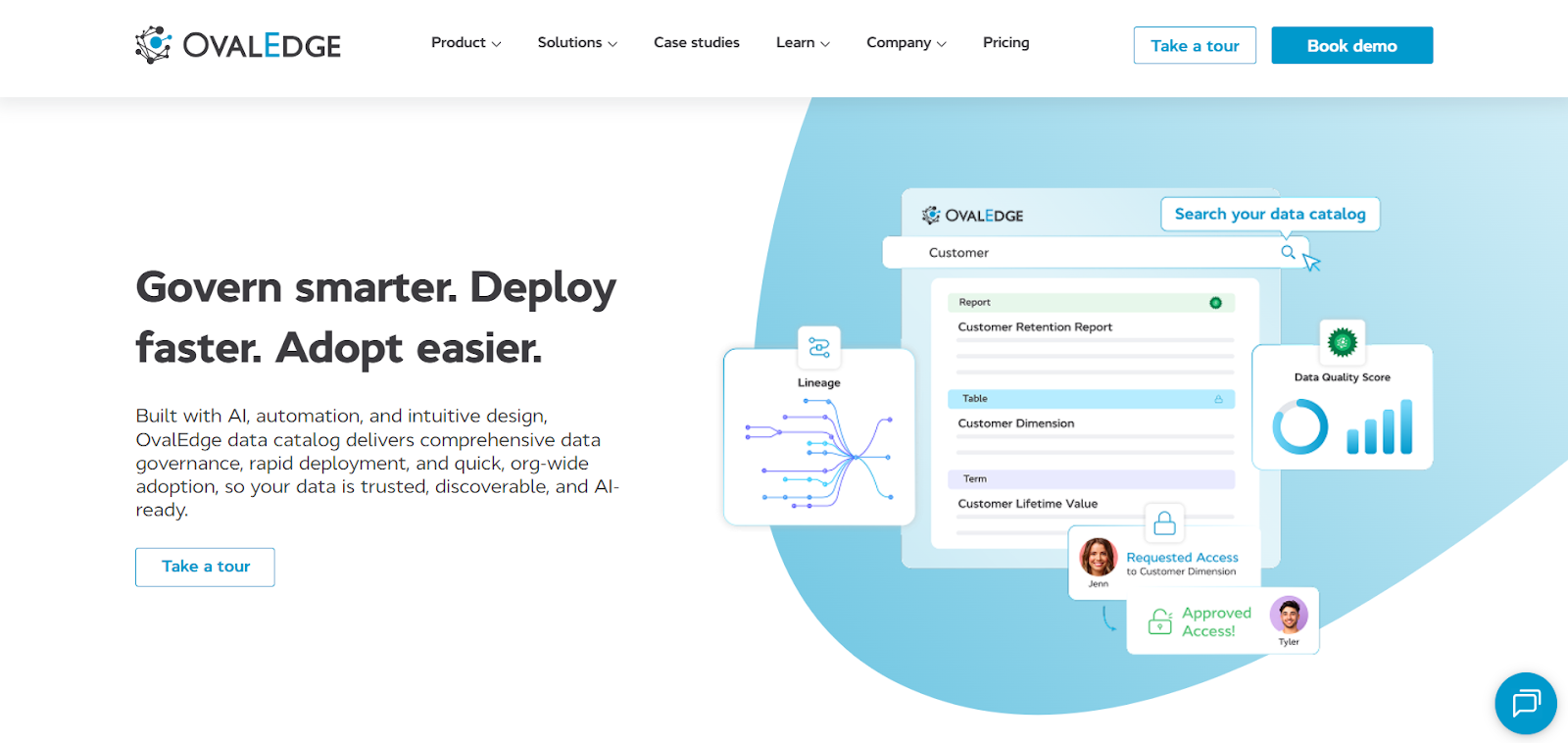The width and height of the screenshot is (1568, 743).
Task: Click the Customer search field
Action: point(1096,252)
